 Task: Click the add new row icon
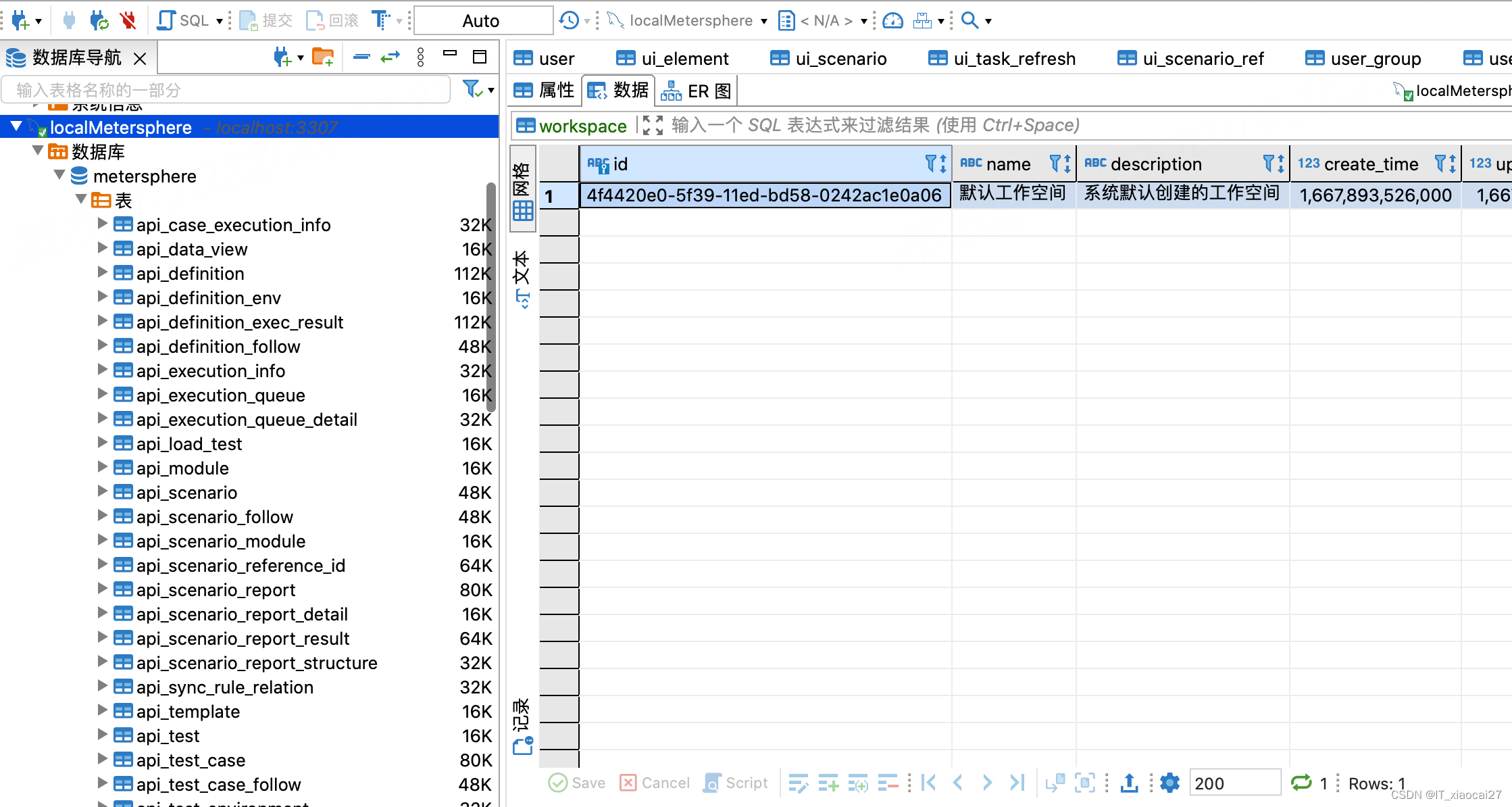coord(828,783)
